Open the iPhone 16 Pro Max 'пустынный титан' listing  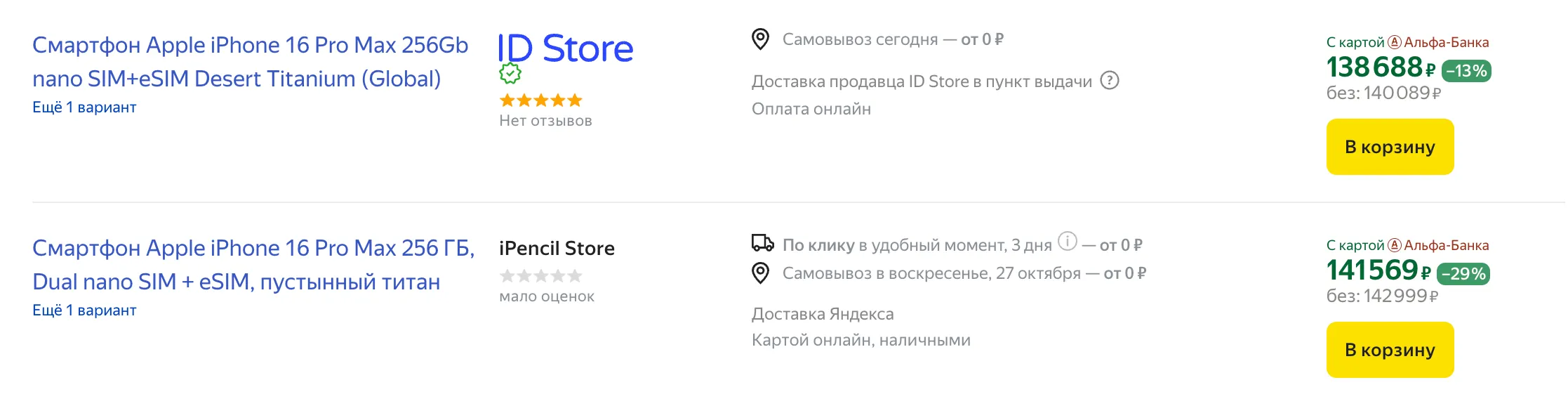(x=253, y=265)
